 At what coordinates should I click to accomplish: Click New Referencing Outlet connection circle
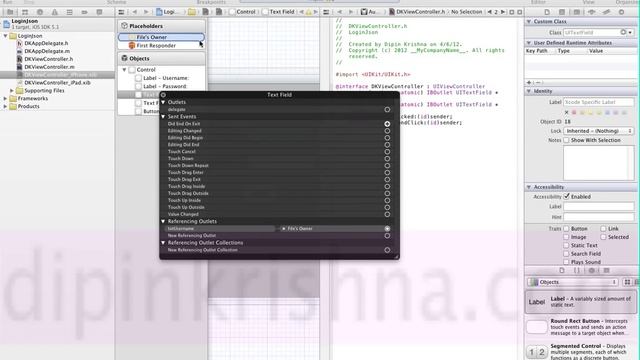click(x=387, y=236)
